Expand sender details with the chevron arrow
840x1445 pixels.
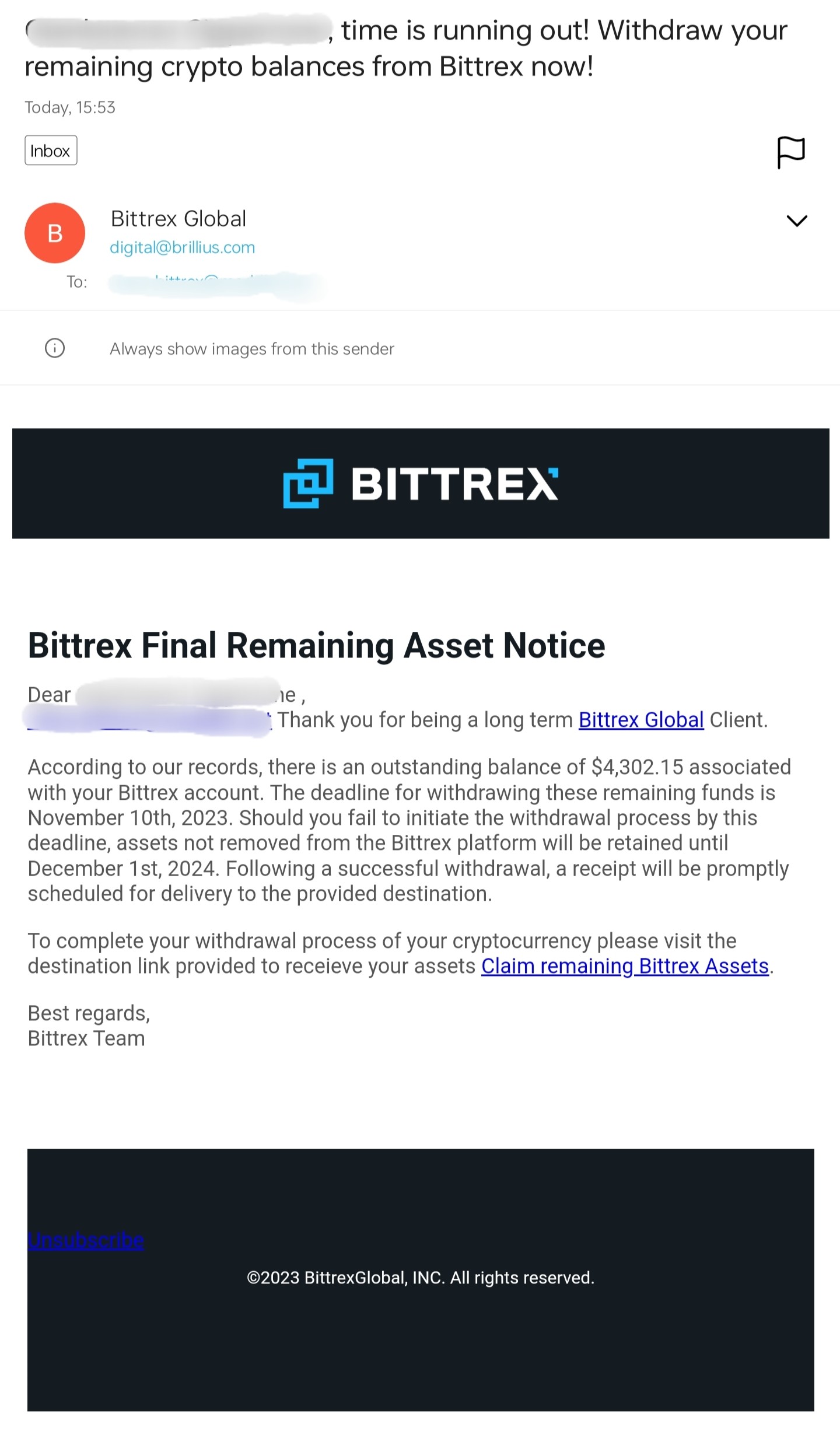(797, 221)
